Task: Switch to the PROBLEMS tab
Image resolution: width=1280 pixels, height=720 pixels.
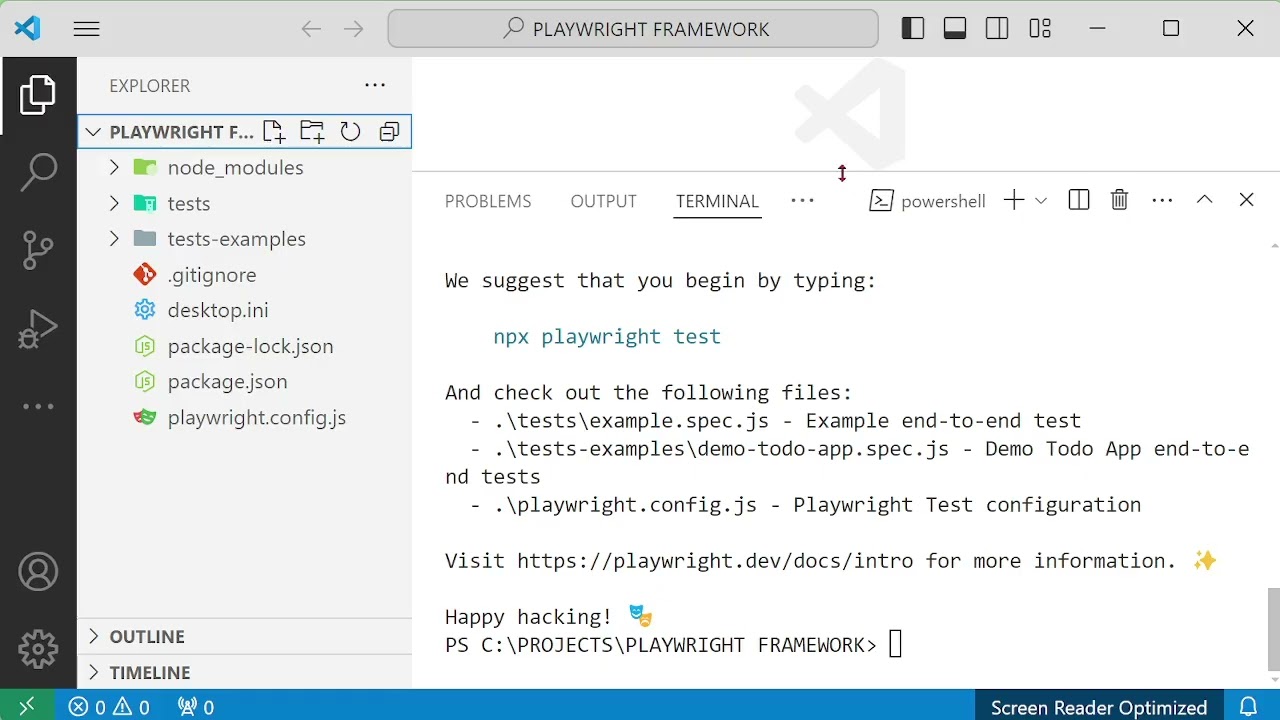Action: [488, 201]
